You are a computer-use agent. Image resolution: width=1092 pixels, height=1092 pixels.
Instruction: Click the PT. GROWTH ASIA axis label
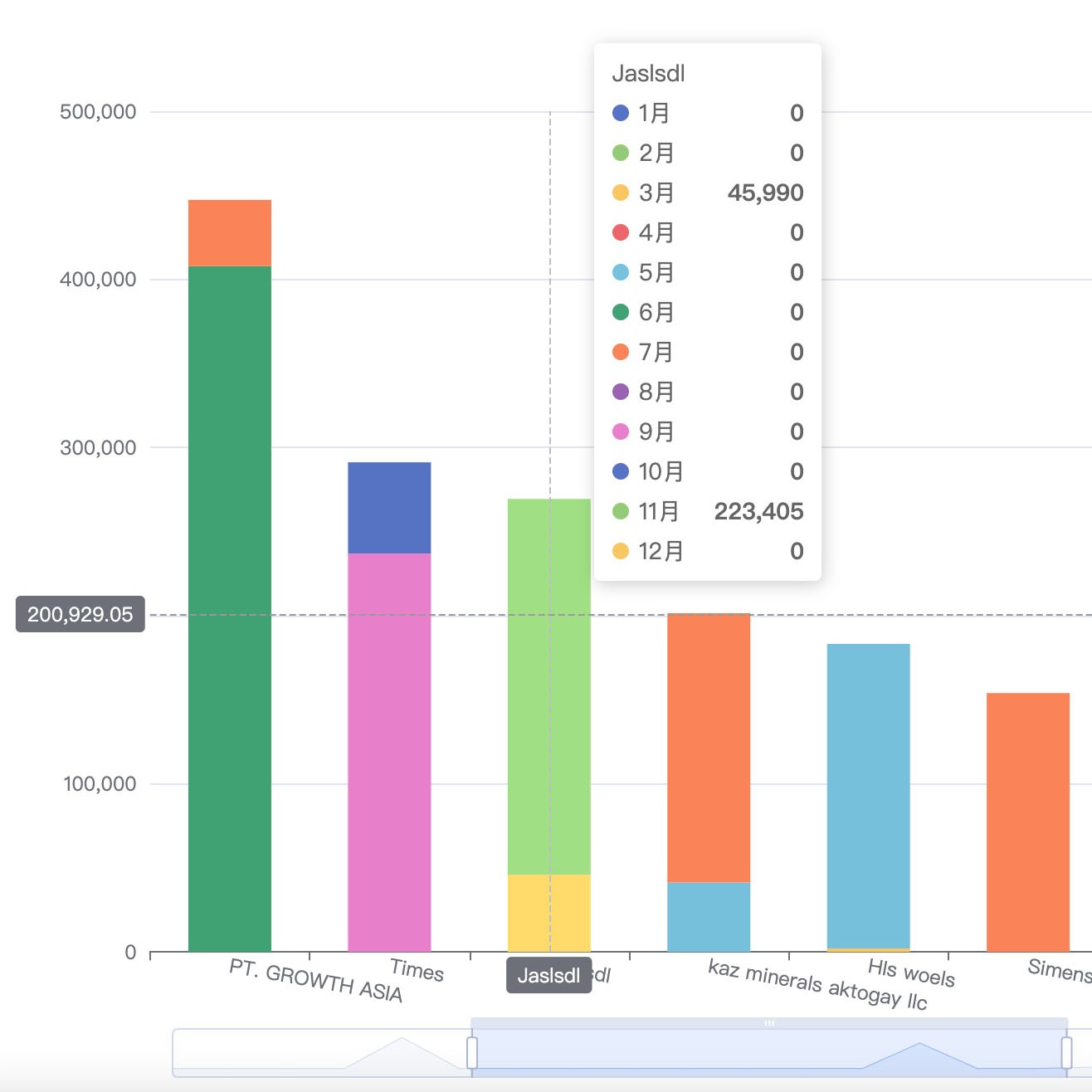click(x=316, y=980)
